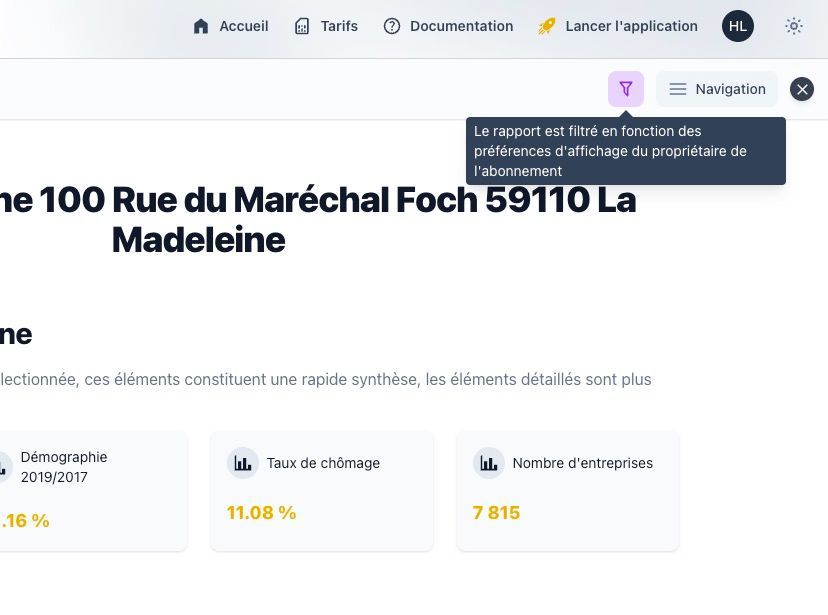Click the rocket icon beside Lancer l'application

(546, 26)
